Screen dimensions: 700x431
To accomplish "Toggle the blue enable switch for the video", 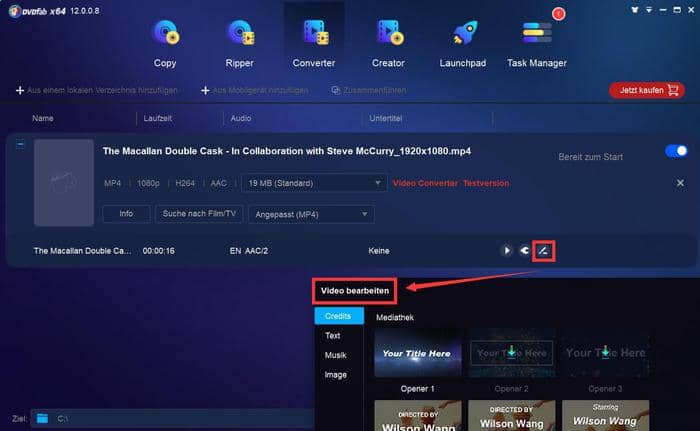I will tap(676, 151).
